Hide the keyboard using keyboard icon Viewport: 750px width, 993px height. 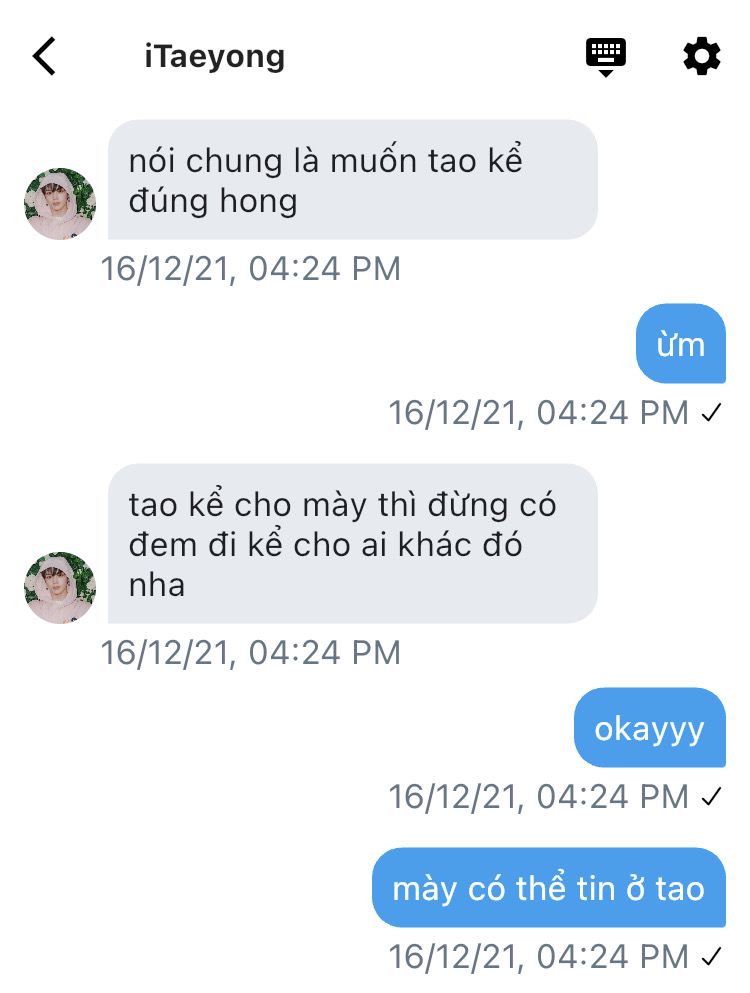click(x=606, y=57)
